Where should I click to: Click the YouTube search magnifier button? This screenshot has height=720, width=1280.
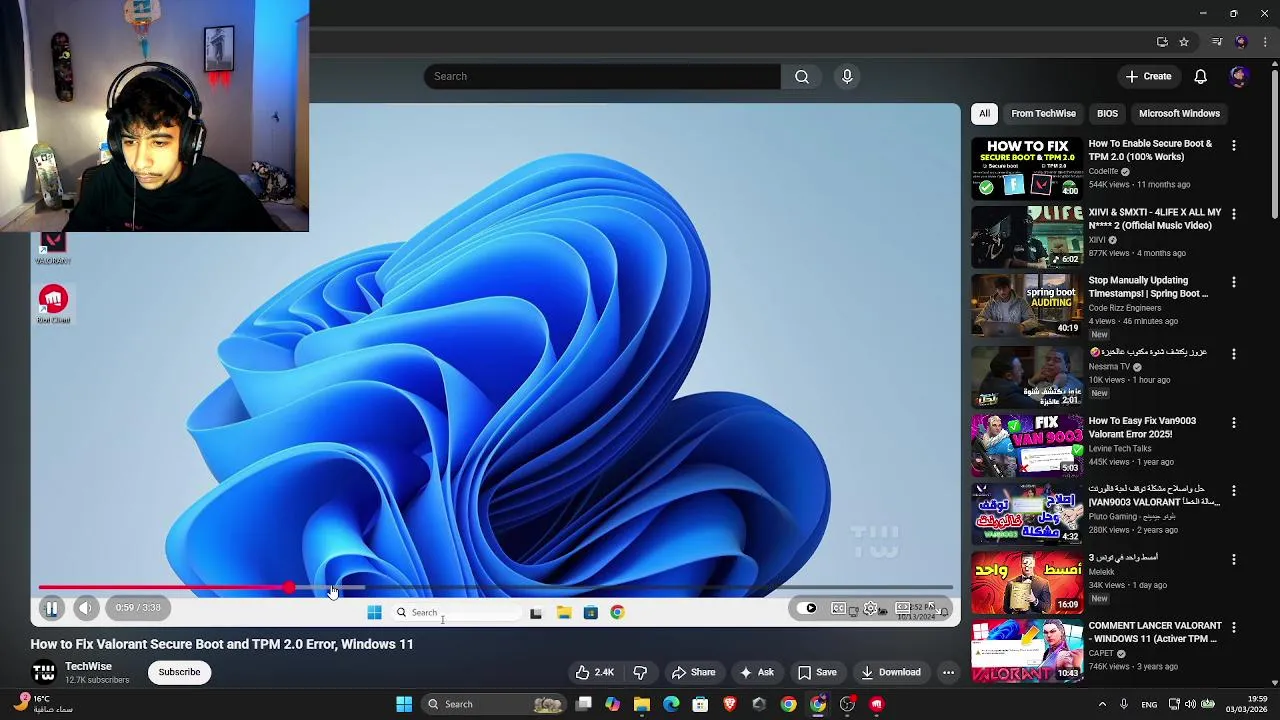[802, 76]
